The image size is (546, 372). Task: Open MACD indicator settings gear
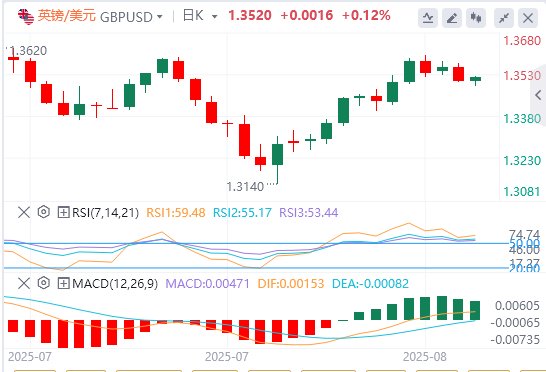point(44,283)
